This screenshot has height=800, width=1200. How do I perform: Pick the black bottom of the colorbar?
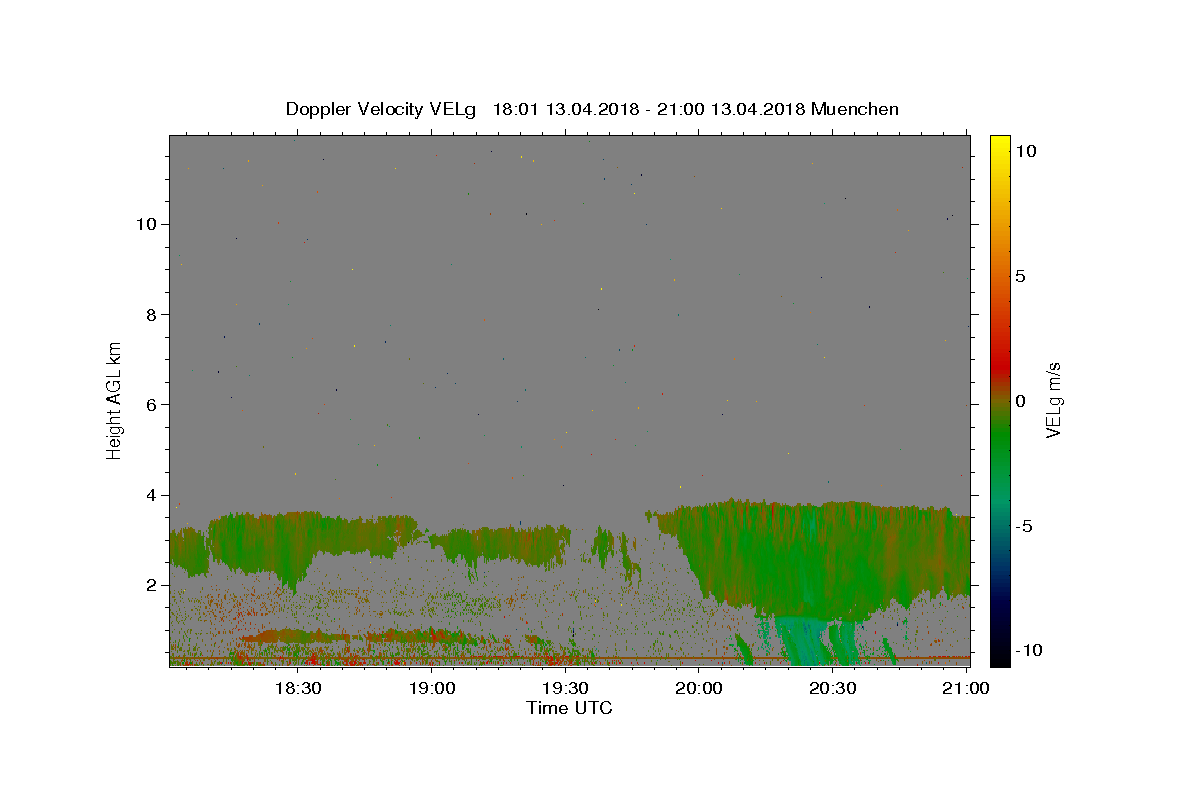click(1000, 655)
